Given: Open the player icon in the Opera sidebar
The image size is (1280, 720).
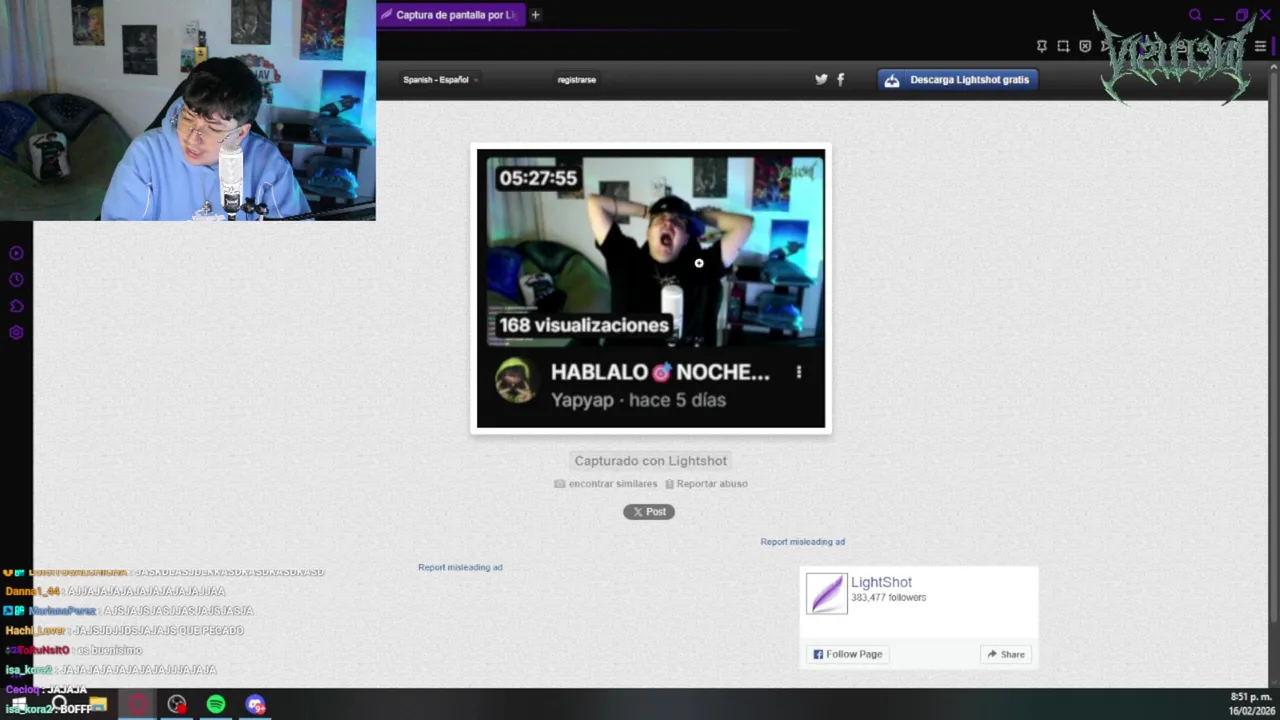Looking at the screenshot, I should click(16, 254).
